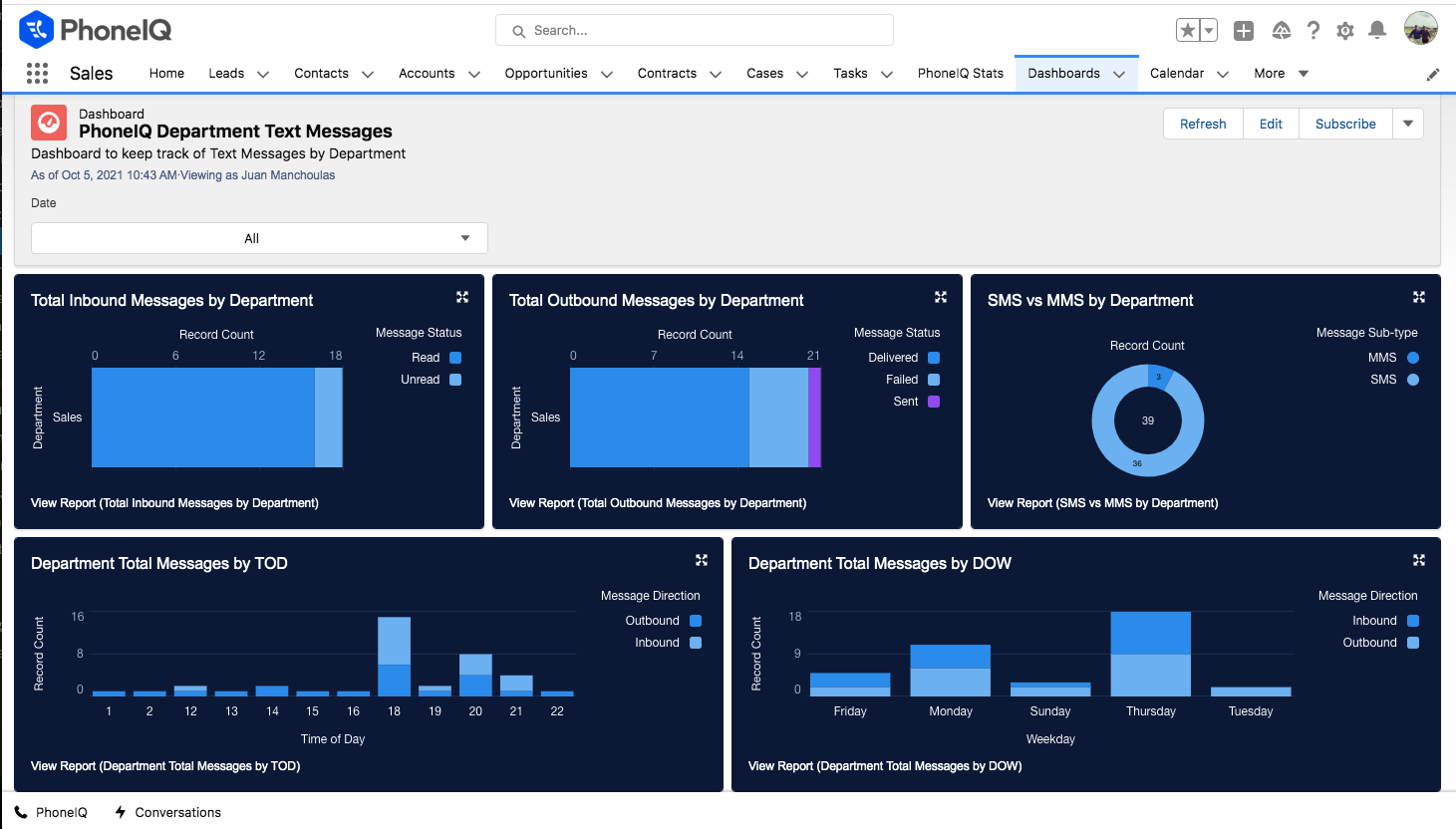Viewport: 1456px width, 829px height.
Task: Open the Help question mark icon
Action: tap(1313, 31)
